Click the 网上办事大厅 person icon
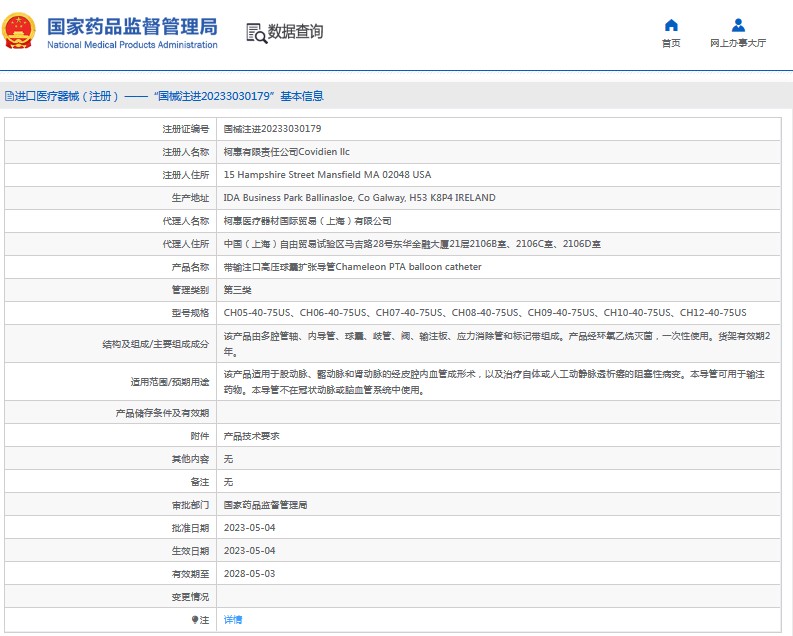The height and width of the screenshot is (636, 793). pyautogui.click(x=738, y=25)
